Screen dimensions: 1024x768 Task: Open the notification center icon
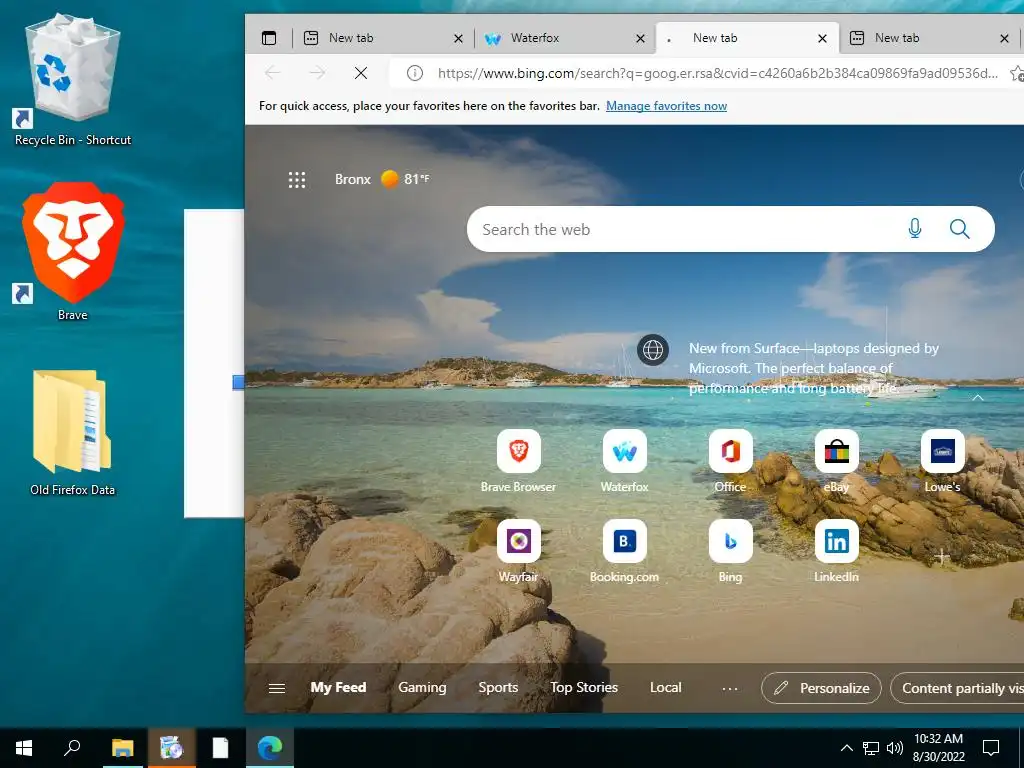tap(991, 748)
